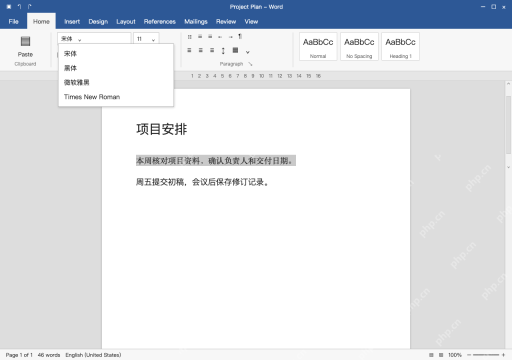Click the zoom slider track in status bar
Screen dimensions: 512x360
click(x=486, y=355)
